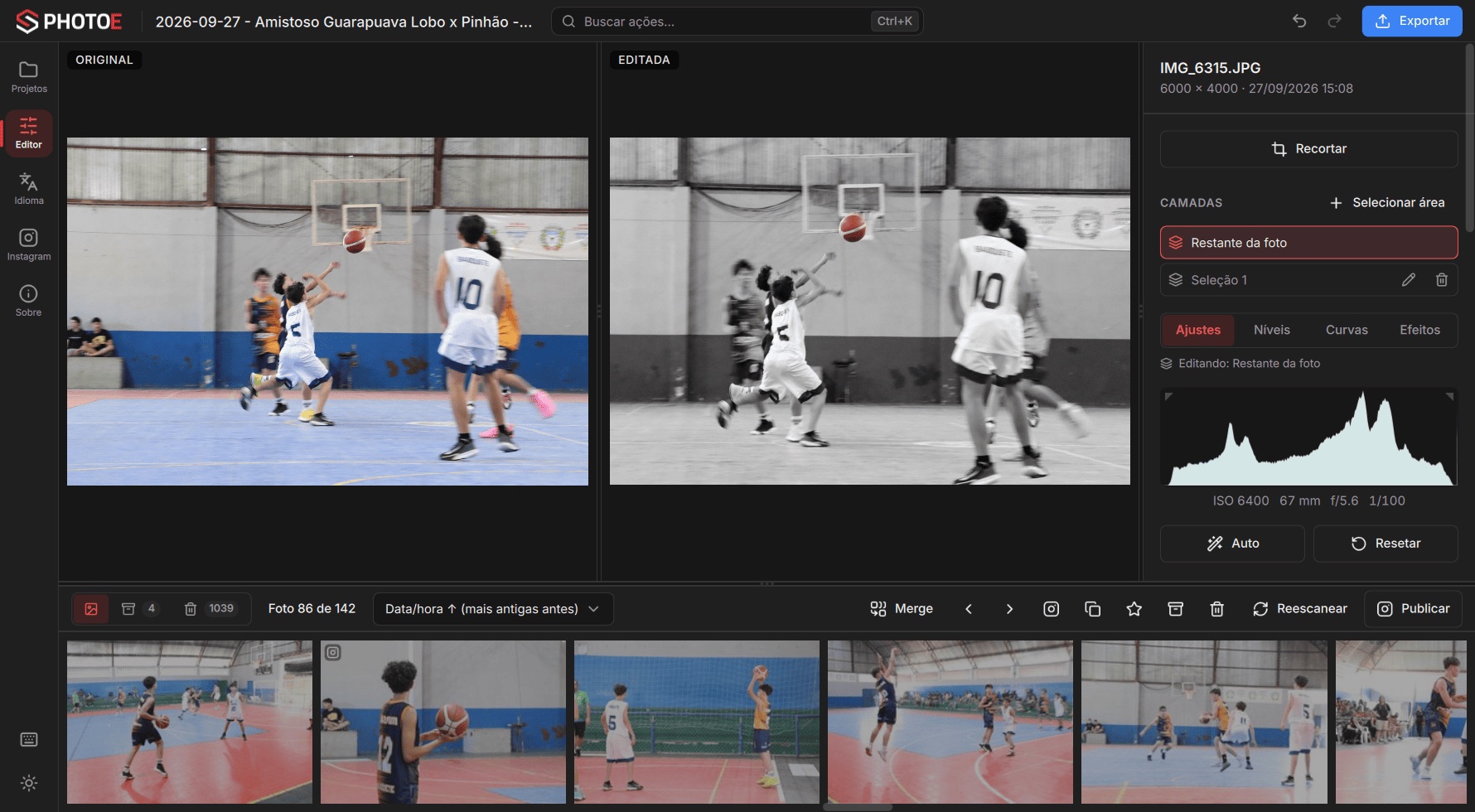The image size is (1475, 812).
Task: Show trashed photos filter with count 1039
Action: click(210, 609)
